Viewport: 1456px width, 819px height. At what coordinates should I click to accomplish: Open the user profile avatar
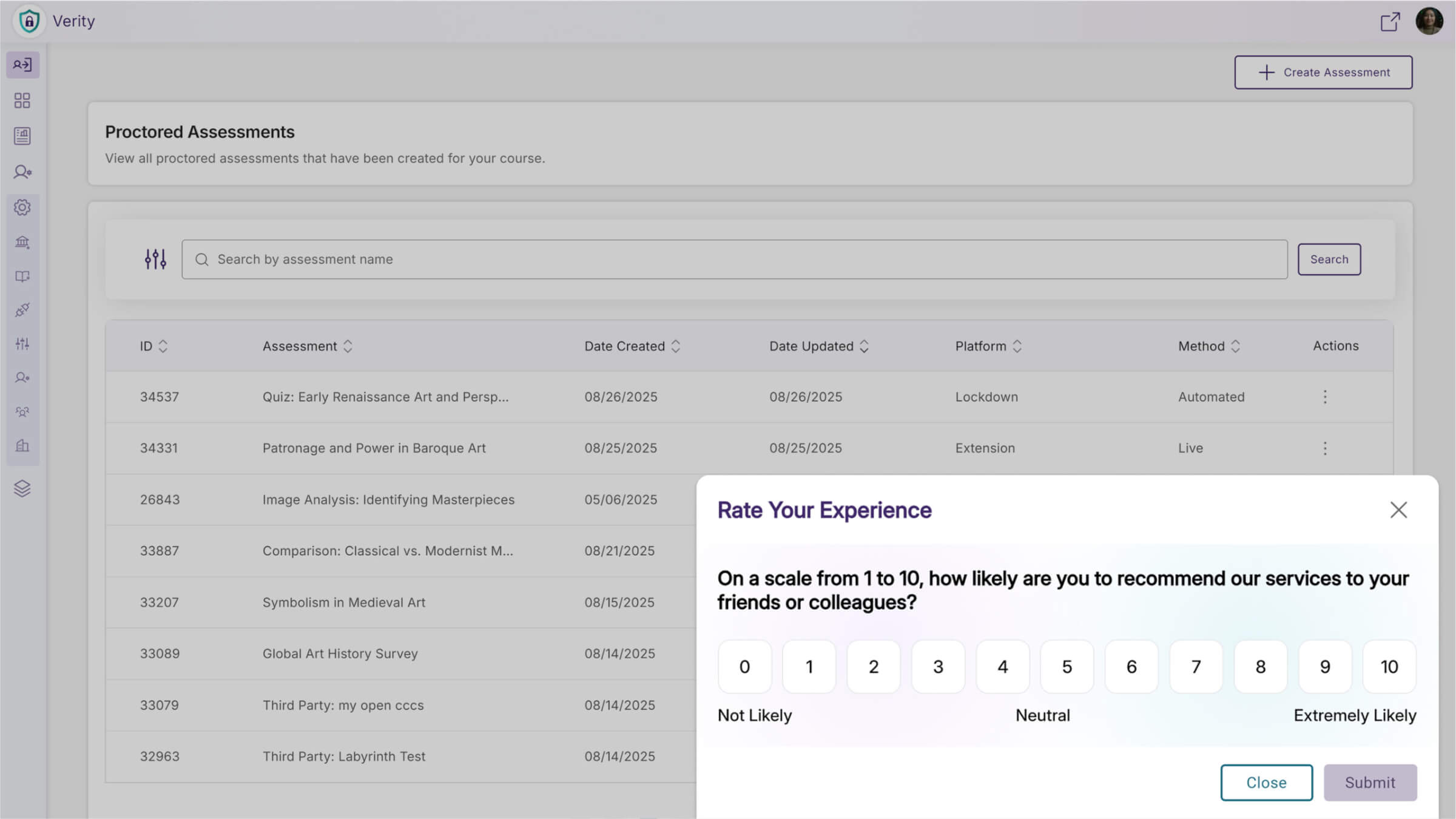pos(1429,21)
